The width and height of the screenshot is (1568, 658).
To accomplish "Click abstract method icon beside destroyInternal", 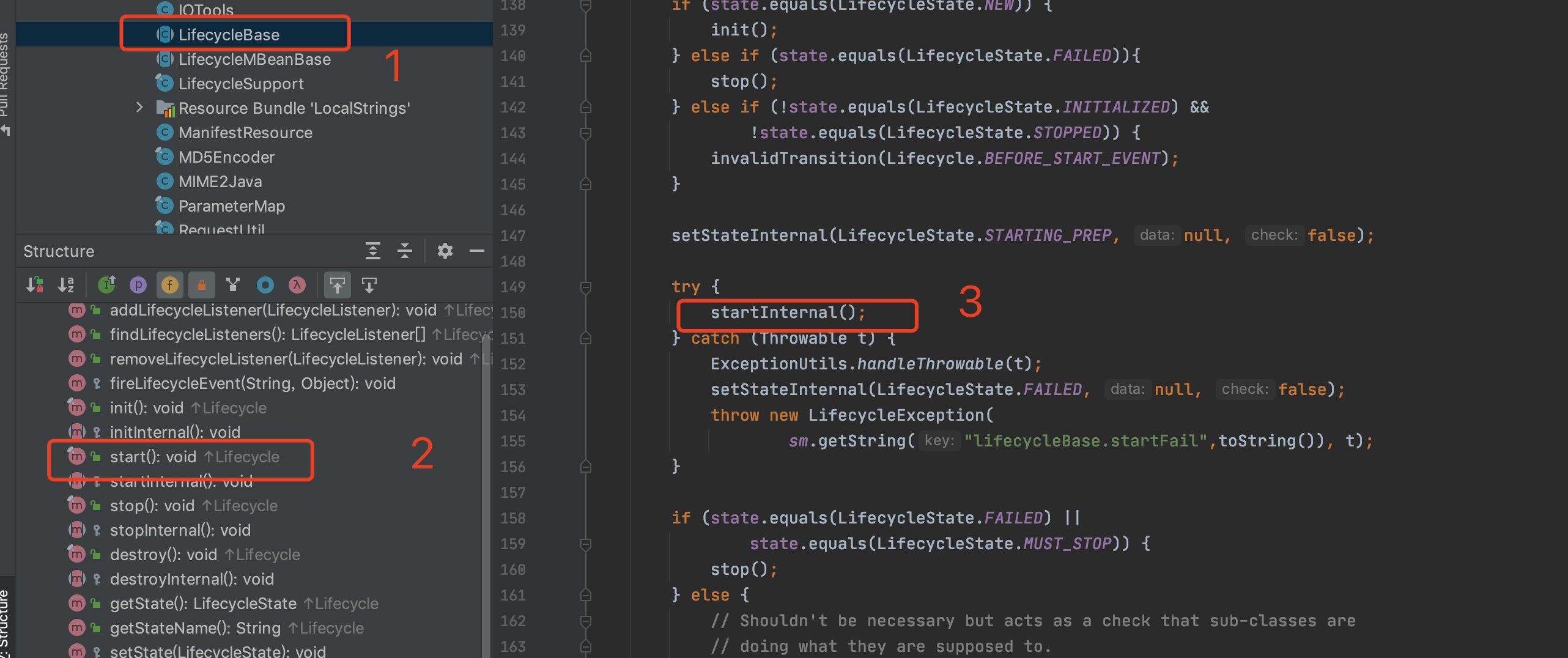I will (76, 579).
